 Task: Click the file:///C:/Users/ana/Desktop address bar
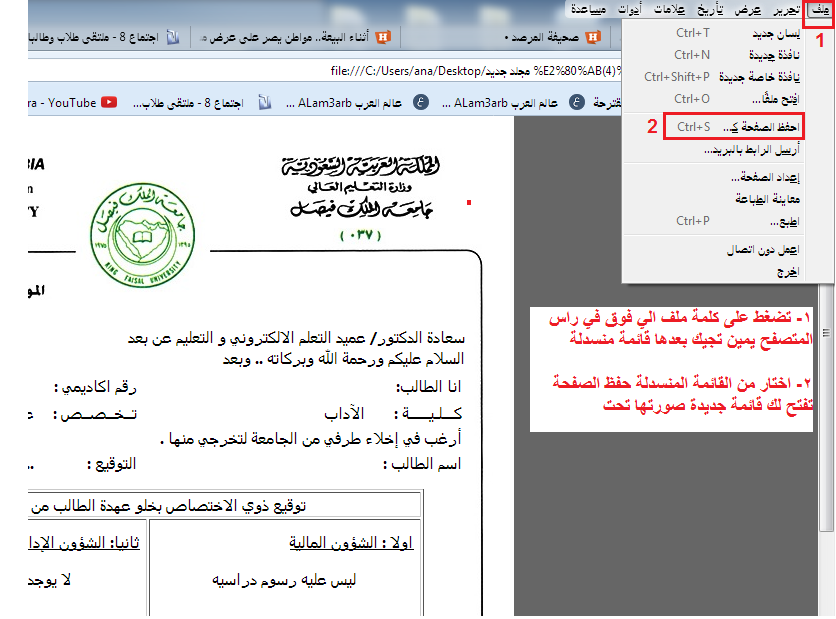[324, 71]
